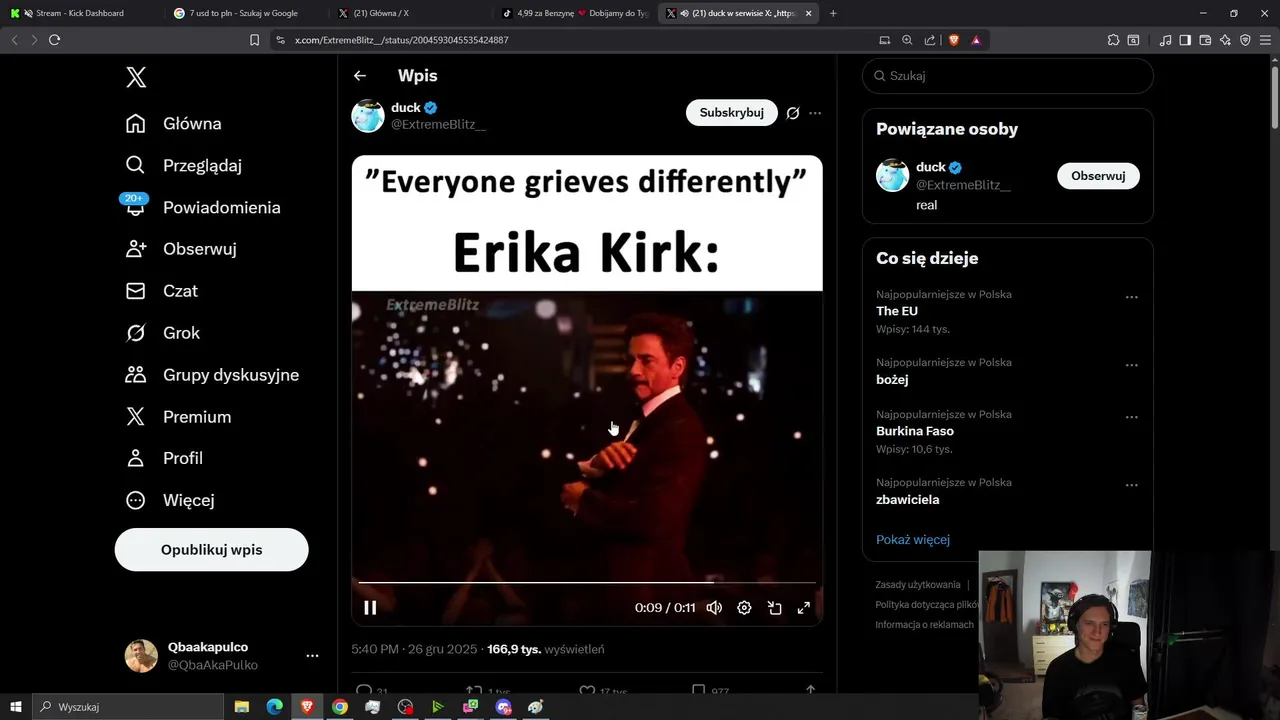
Task: Open the post's three-dot more menu
Action: (815, 113)
